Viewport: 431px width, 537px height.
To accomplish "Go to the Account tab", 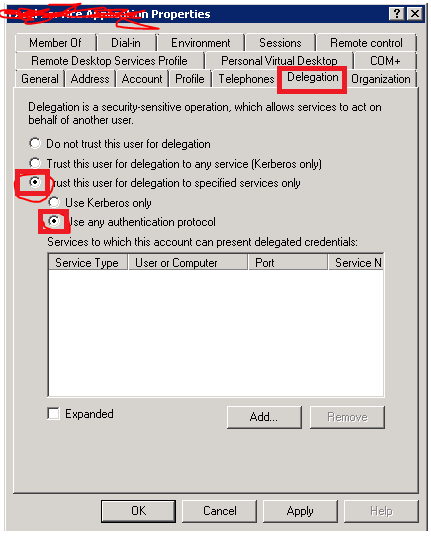I will pos(142,79).
